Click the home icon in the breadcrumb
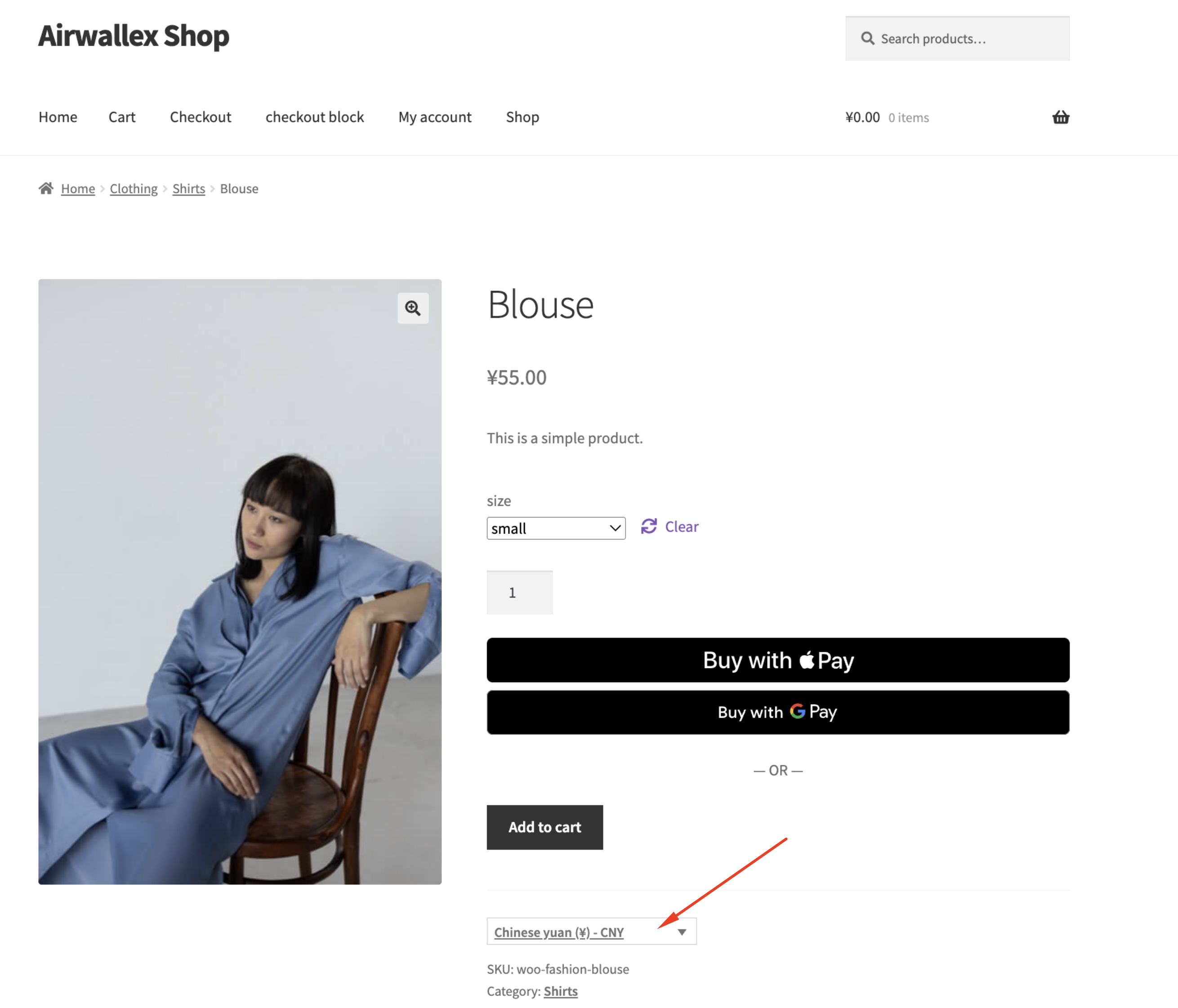The image size is (1178, 1008). [47, 188]
